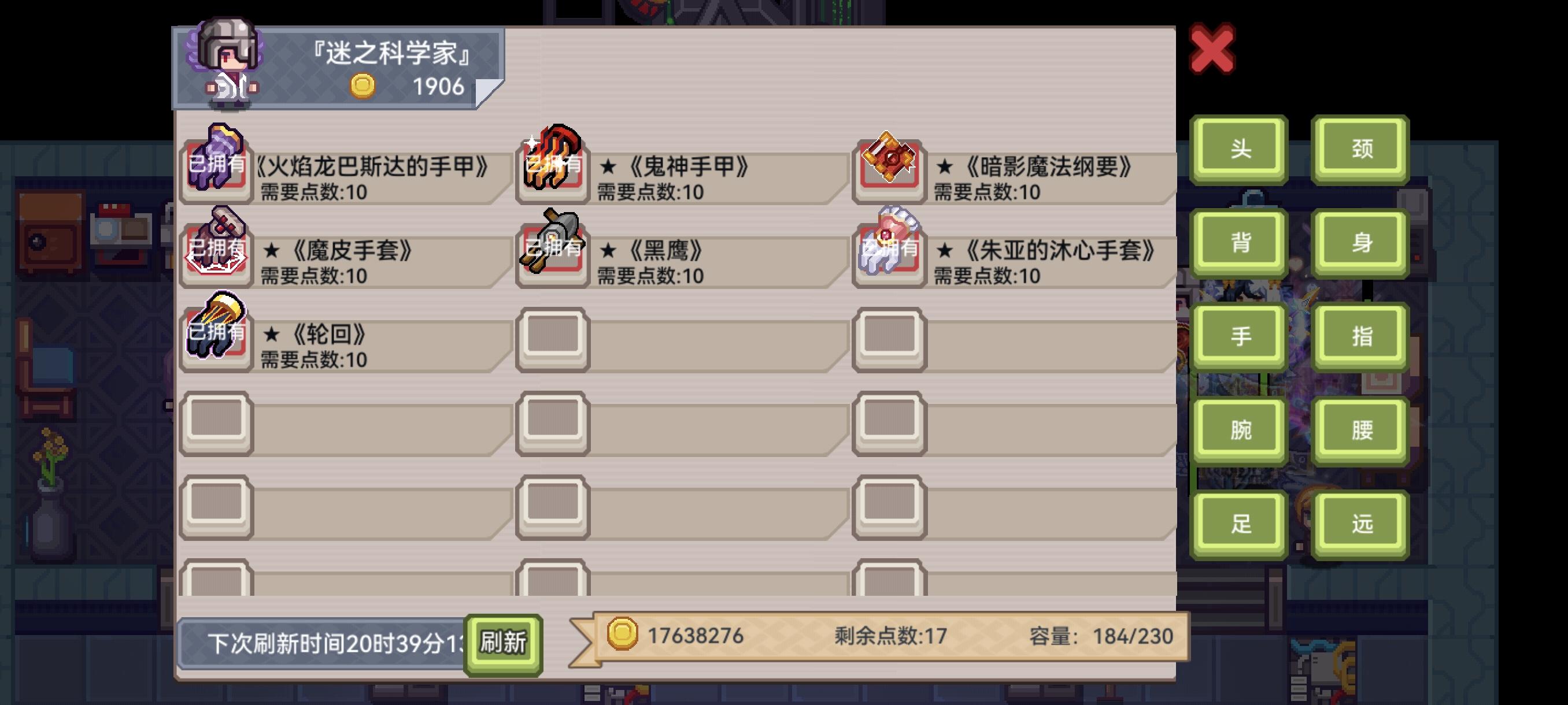The image size is (1568, 705).
Task: Choose the 手 slot filter
Action: [x=1239, y=336]
